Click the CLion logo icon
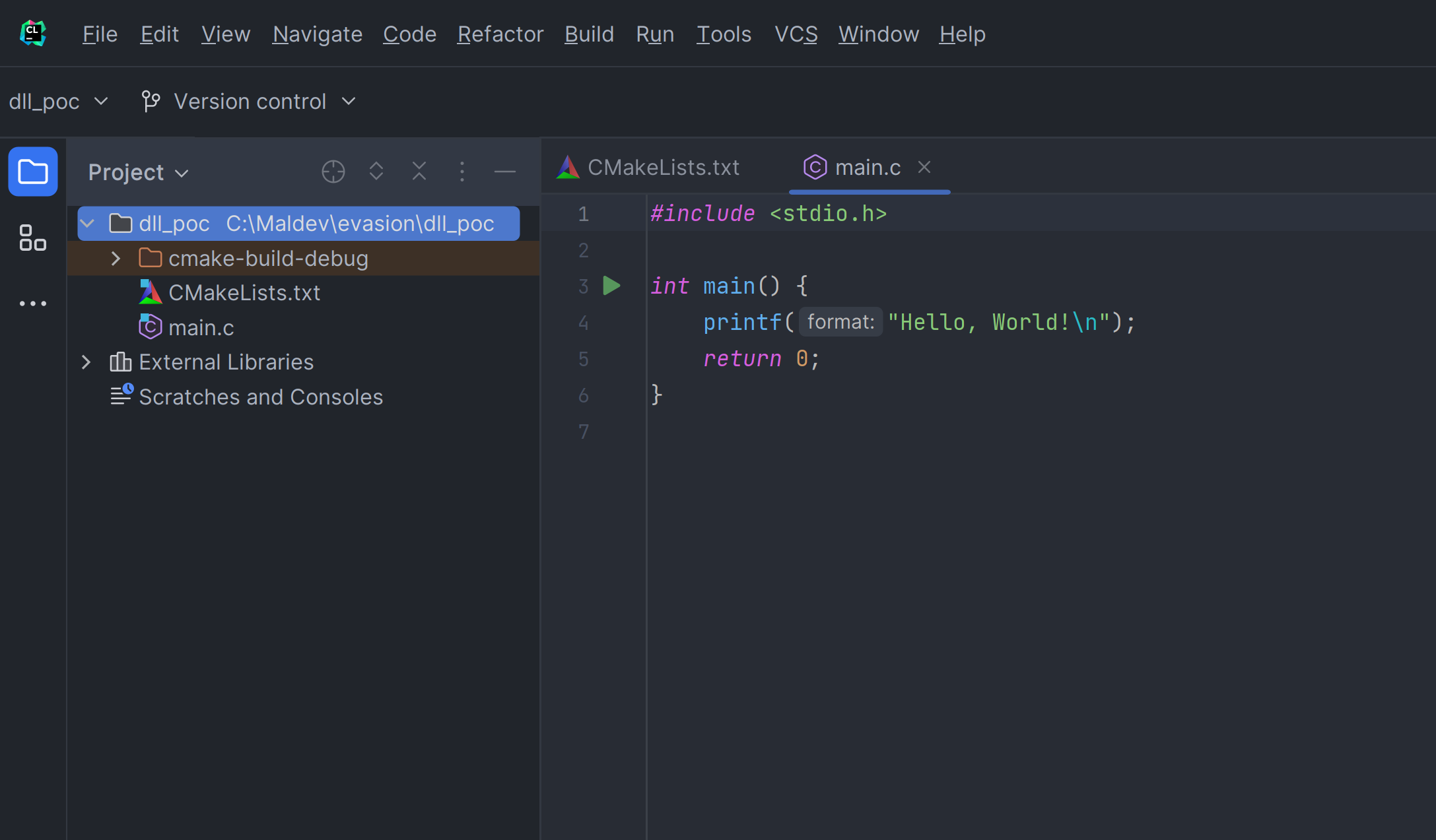The height and width of the screenshot is (840, 1436). click(32, 33)
